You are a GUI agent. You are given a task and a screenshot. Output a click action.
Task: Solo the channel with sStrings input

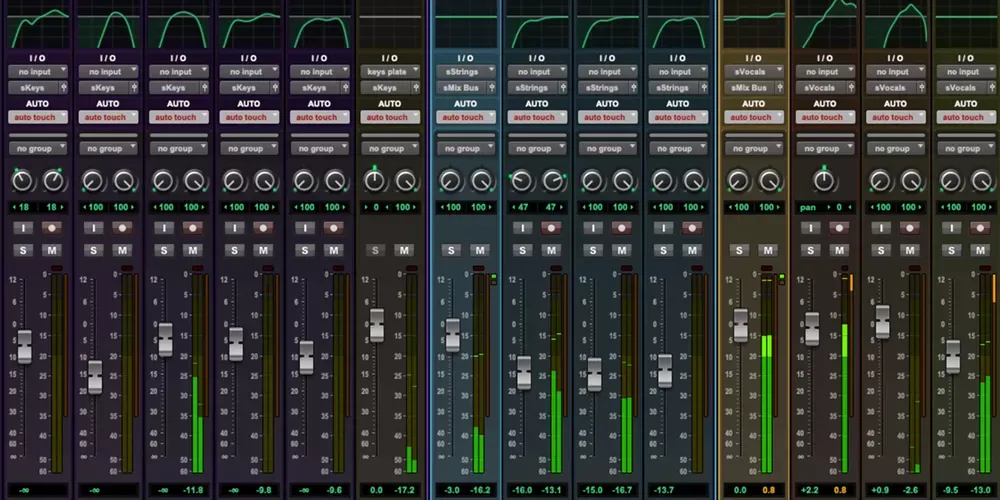coord(452,251)
